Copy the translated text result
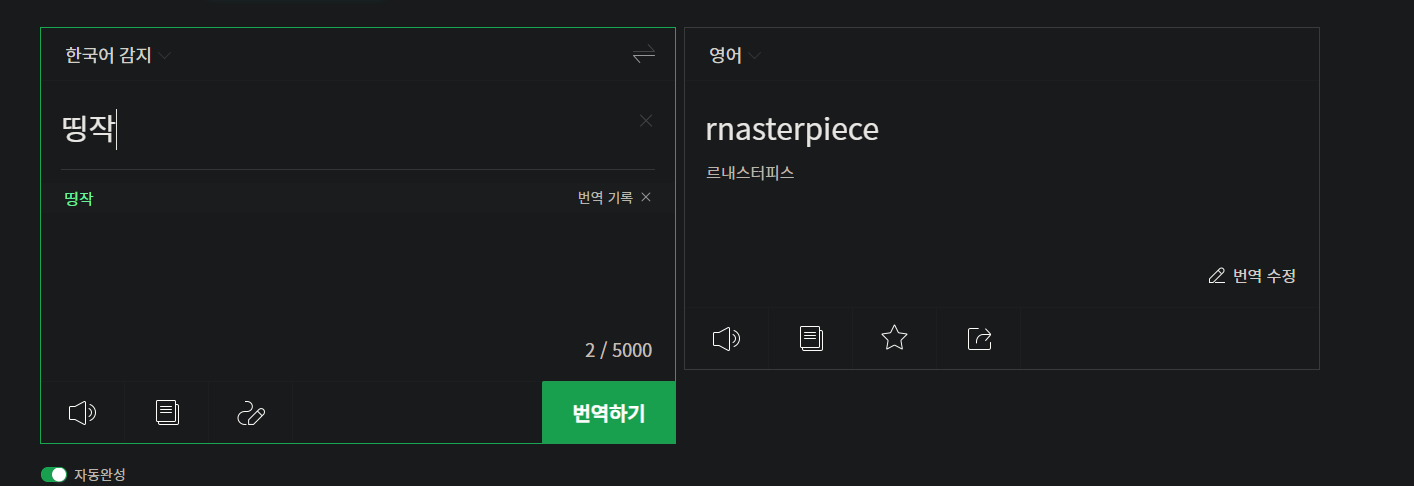Image resolution: width=1414 pixels, height=486 pixels. [811, 339]
